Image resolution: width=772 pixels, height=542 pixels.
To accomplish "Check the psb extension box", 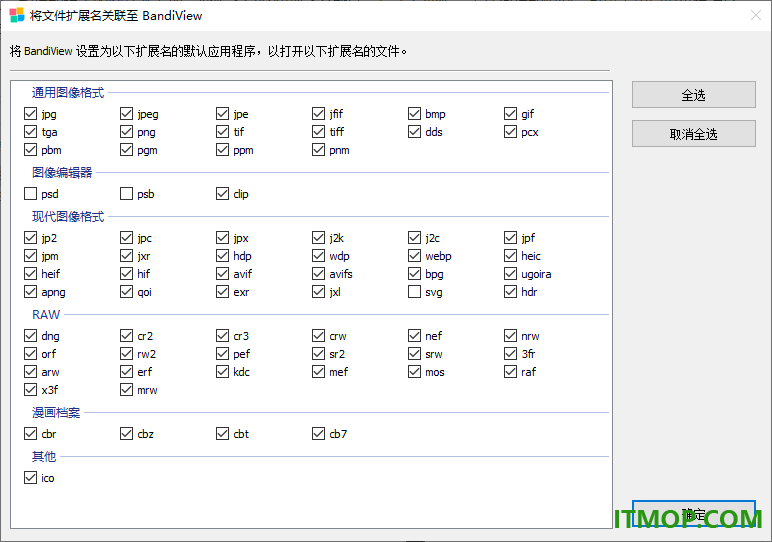I will 127,193.
